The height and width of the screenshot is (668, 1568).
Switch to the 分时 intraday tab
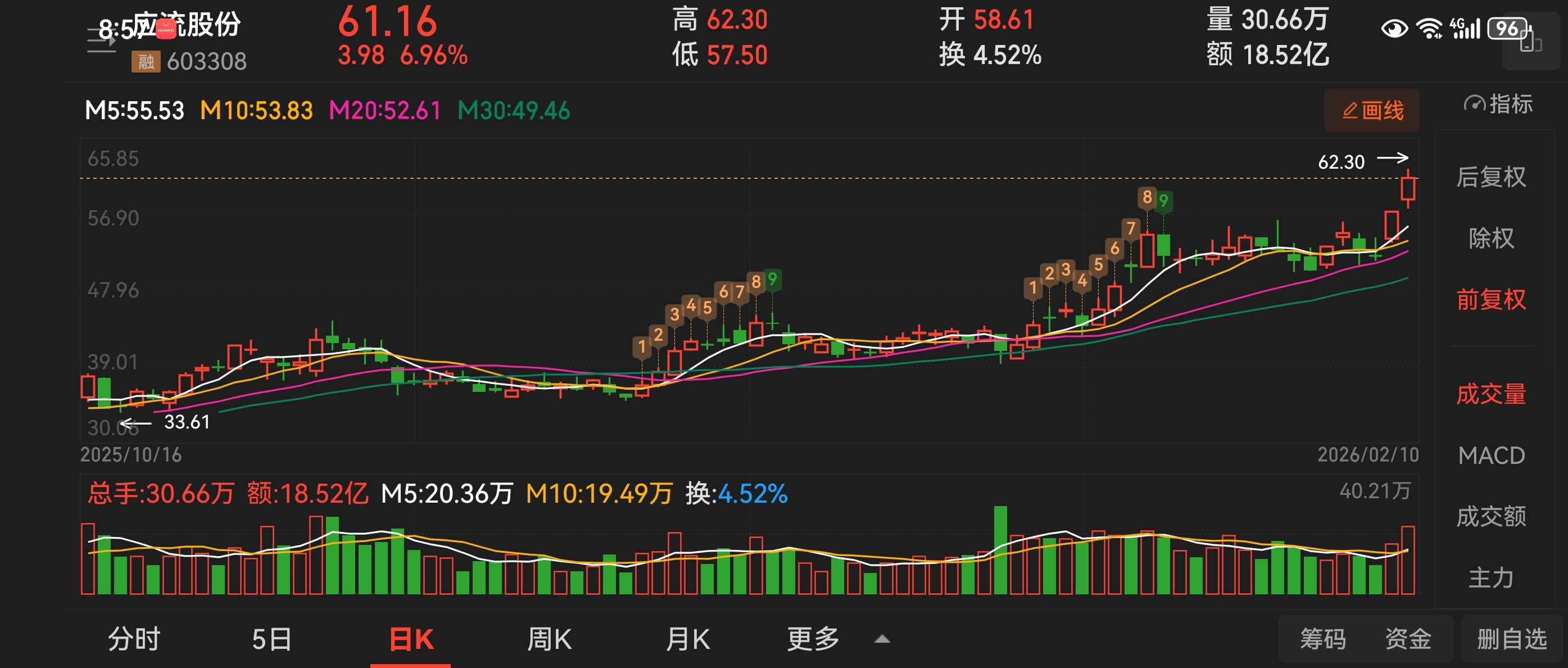(x=134, y=639)
